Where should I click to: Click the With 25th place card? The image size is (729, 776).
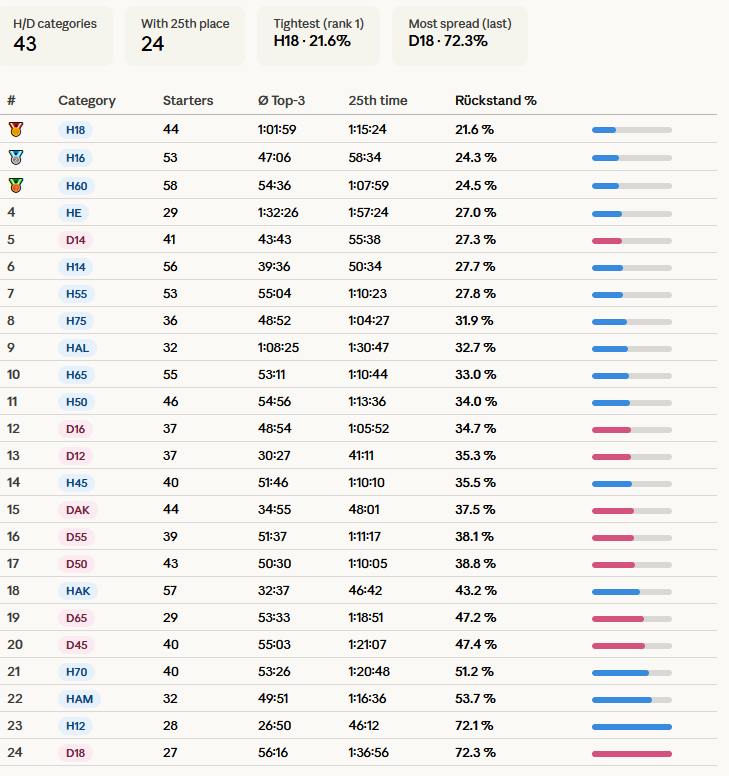[184, 36]
